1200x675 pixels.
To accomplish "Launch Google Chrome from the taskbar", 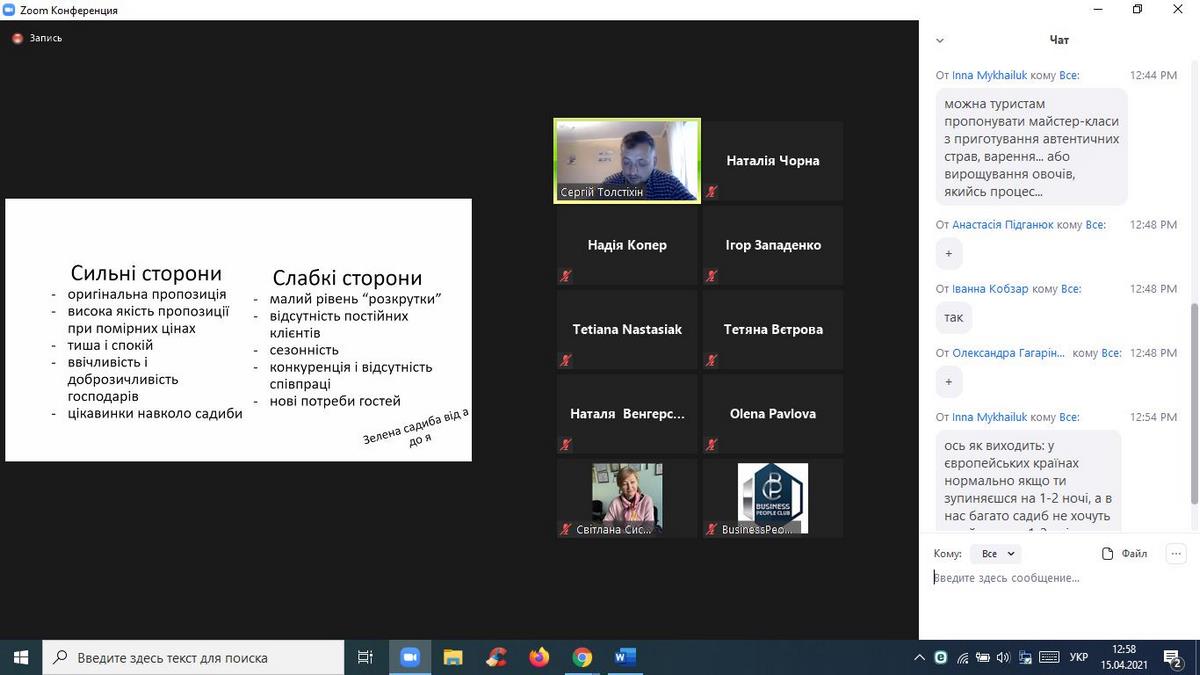I will [x=583, y=657].
